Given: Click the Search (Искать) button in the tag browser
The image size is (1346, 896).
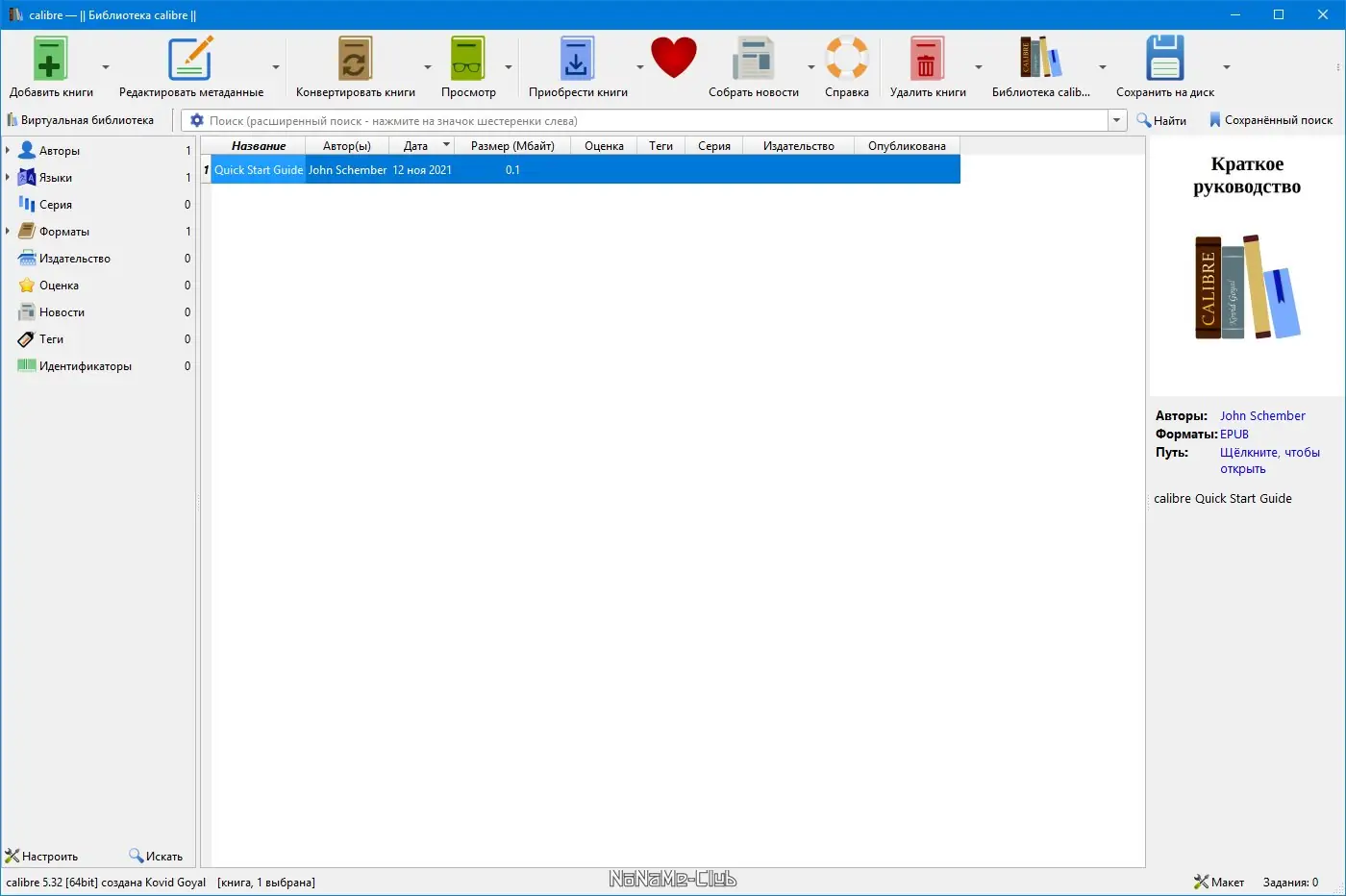Looking at the screenshot, I should click(x=156, y=856).
